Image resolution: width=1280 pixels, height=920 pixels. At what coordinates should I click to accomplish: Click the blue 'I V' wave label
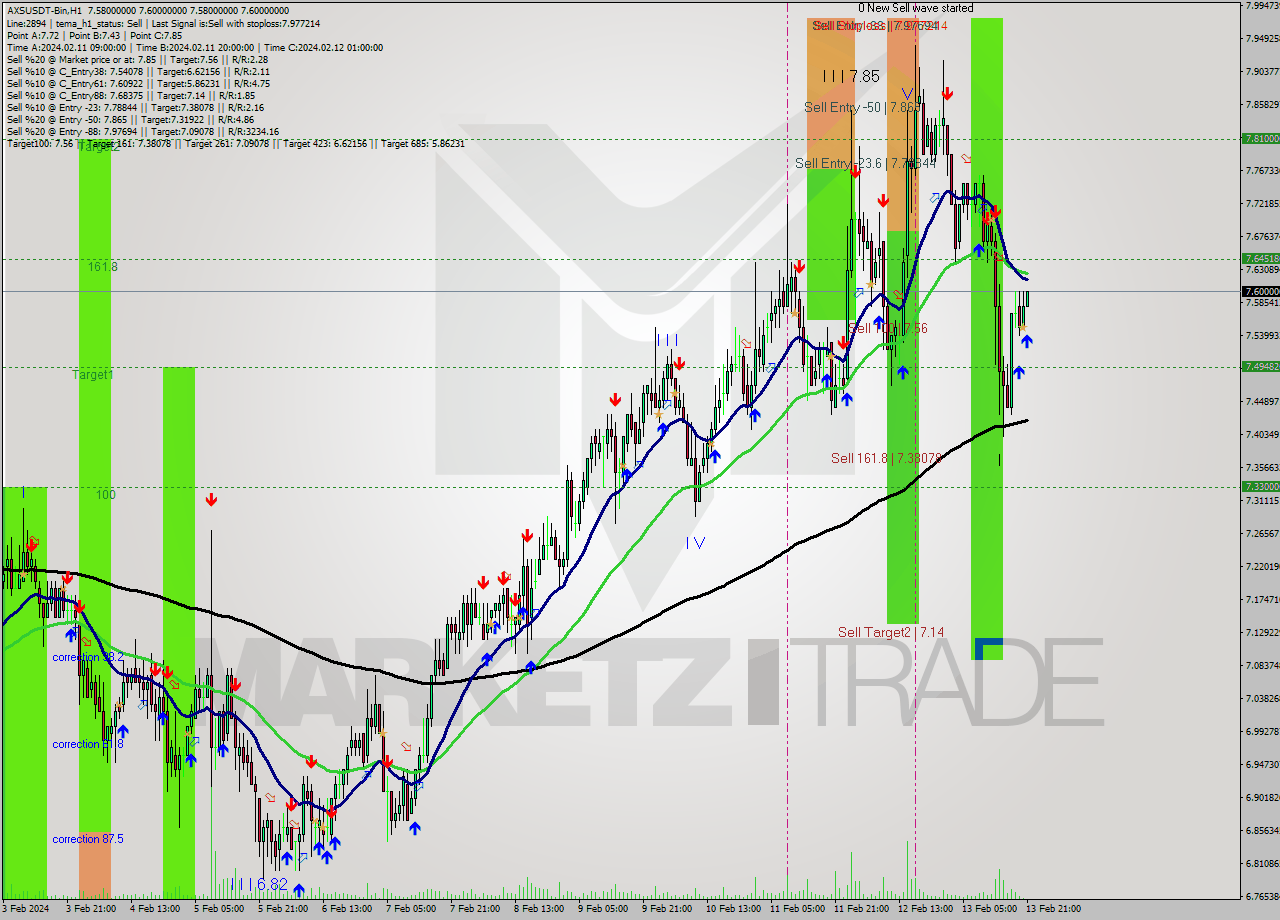pyautogui.click(x=695, y=542)
